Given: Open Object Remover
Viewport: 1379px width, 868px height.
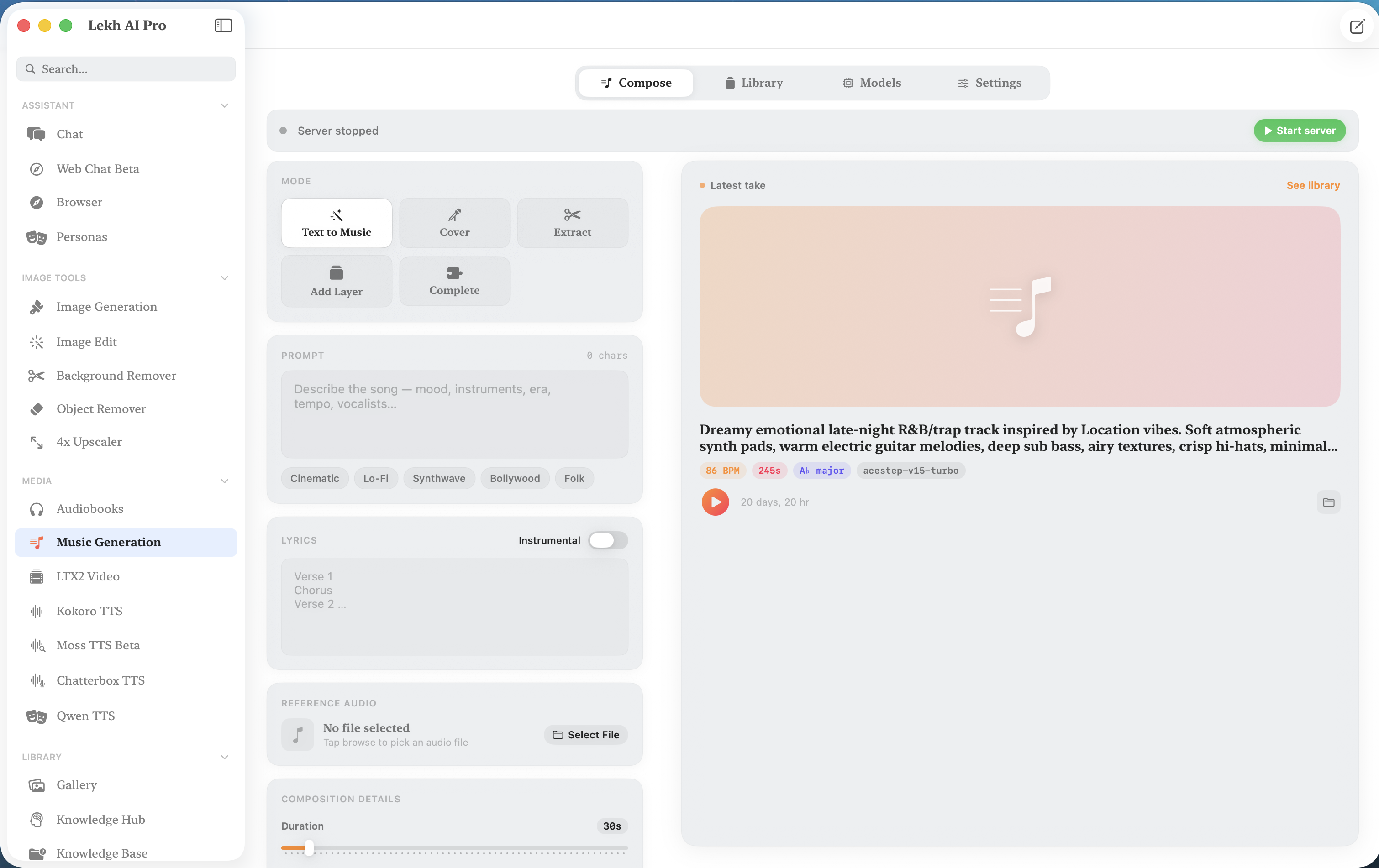Looking at the screenshot, I should [126, 408].
